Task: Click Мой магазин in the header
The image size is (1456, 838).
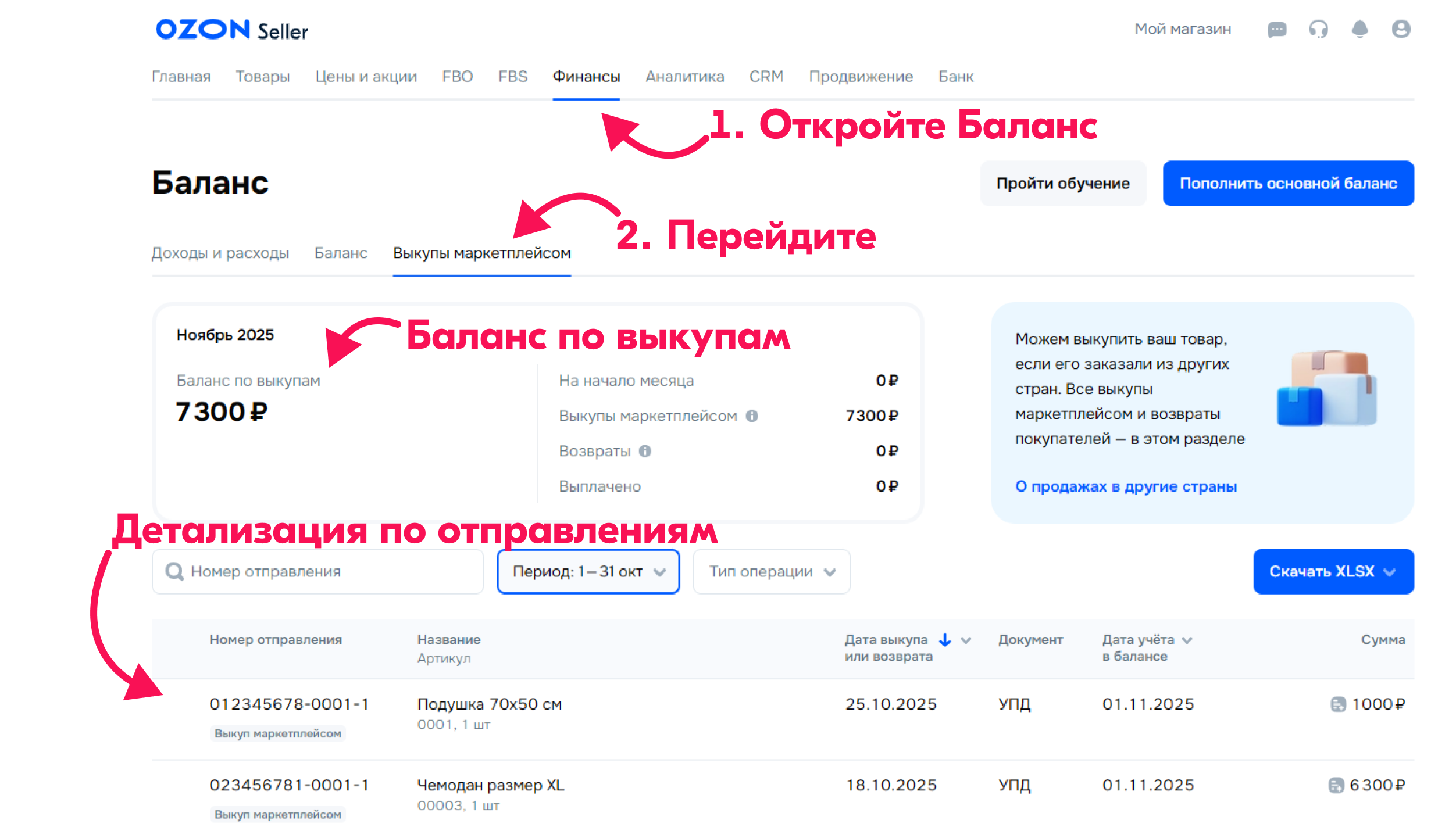Action: (x=1182, y=29)
